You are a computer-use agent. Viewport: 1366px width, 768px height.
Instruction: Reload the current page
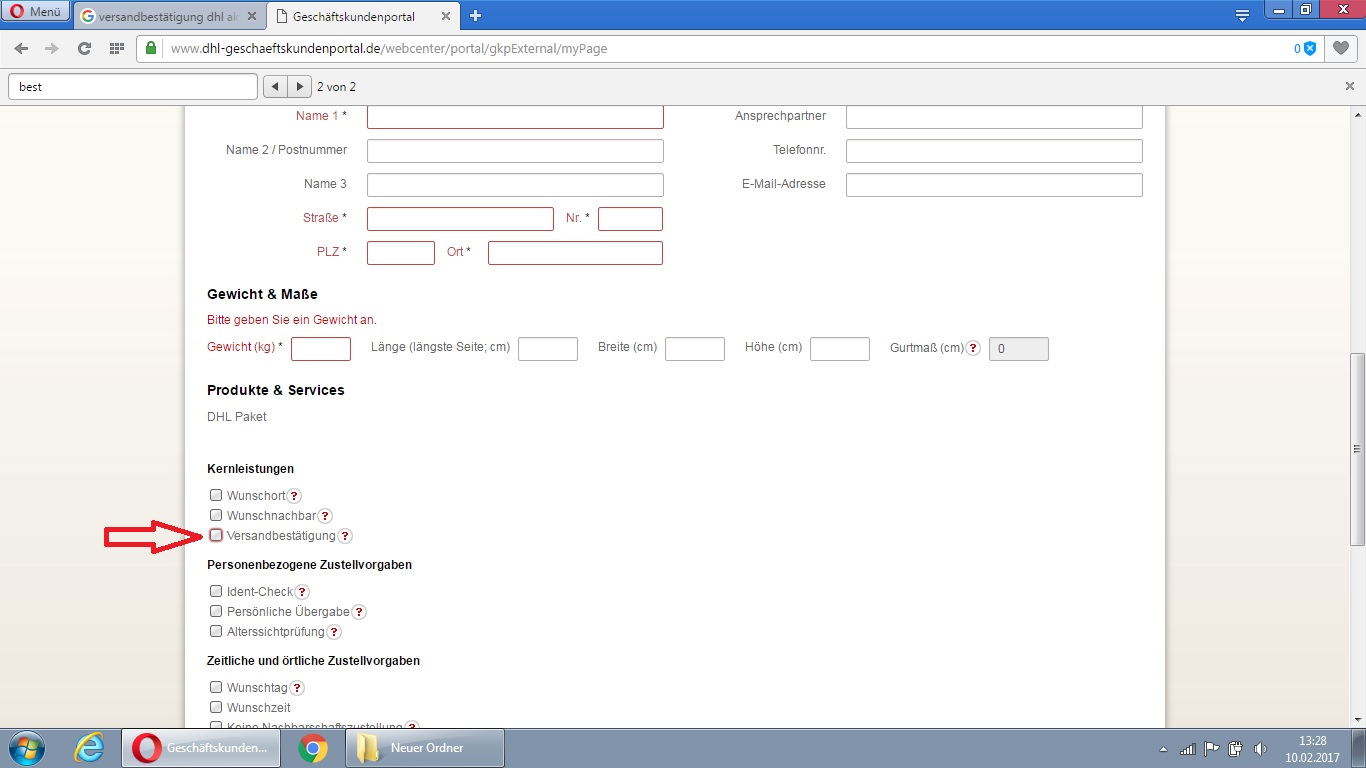pos(84,48)
